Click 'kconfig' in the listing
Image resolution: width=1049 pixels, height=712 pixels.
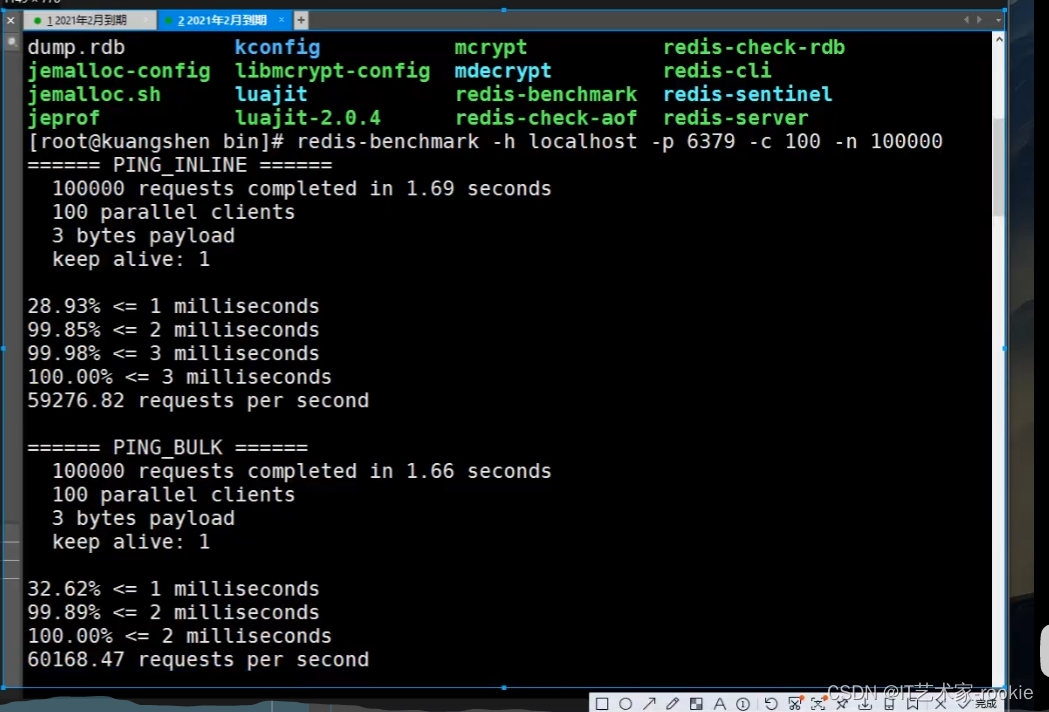(x=278, y=48)
